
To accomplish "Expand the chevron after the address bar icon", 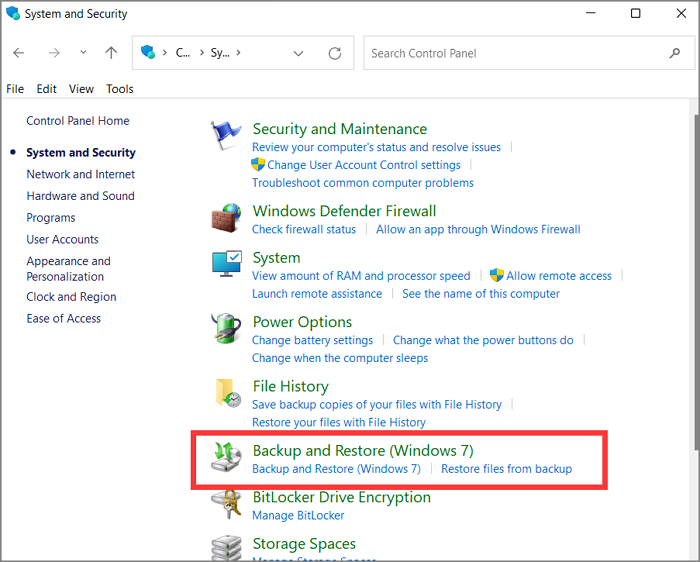I will [165, 53].
